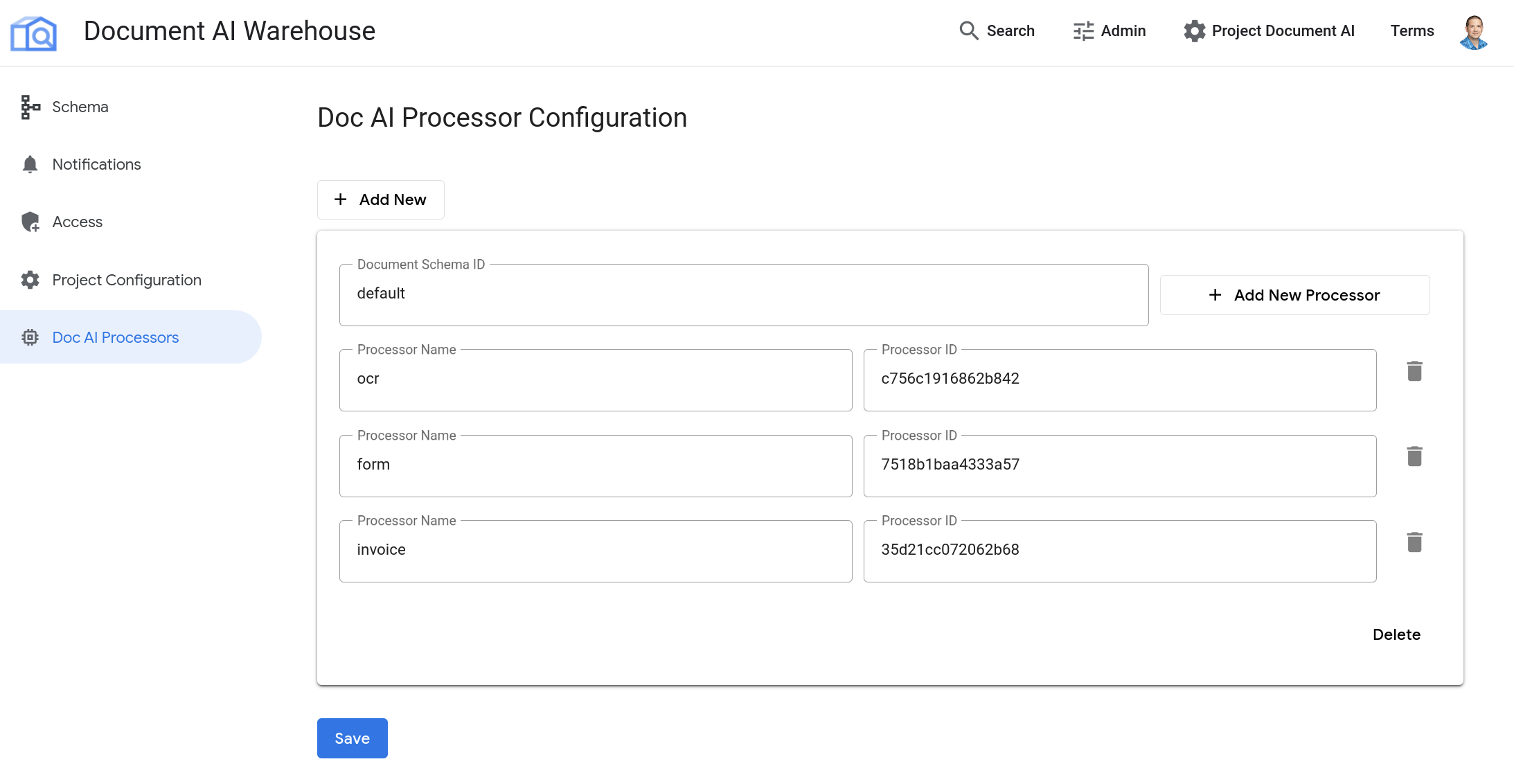Click the Doc AI Processors icon
This screenshot has height=784, width=1514.
(x=30, y=336)
